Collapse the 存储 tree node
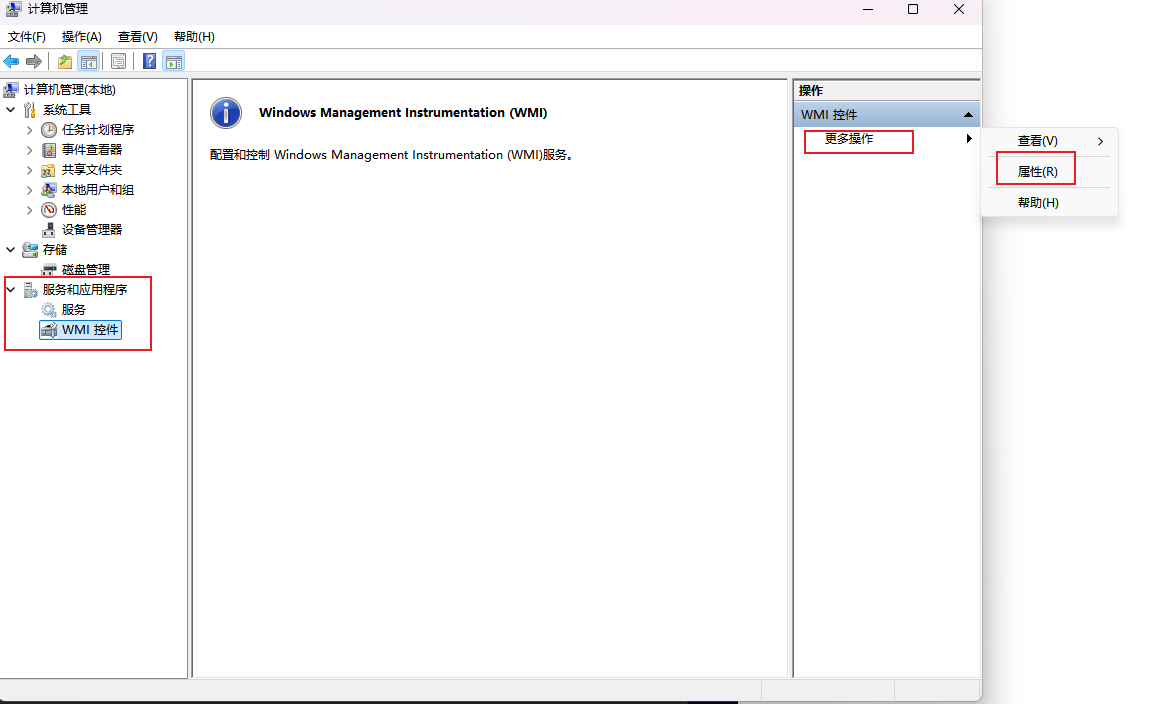The image size is (1156, 704). tap(10, 250)
